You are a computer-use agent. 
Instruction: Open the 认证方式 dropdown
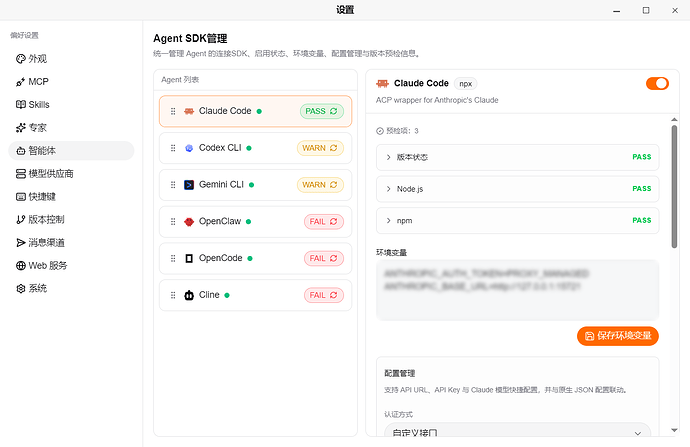[x=518, y=430]
